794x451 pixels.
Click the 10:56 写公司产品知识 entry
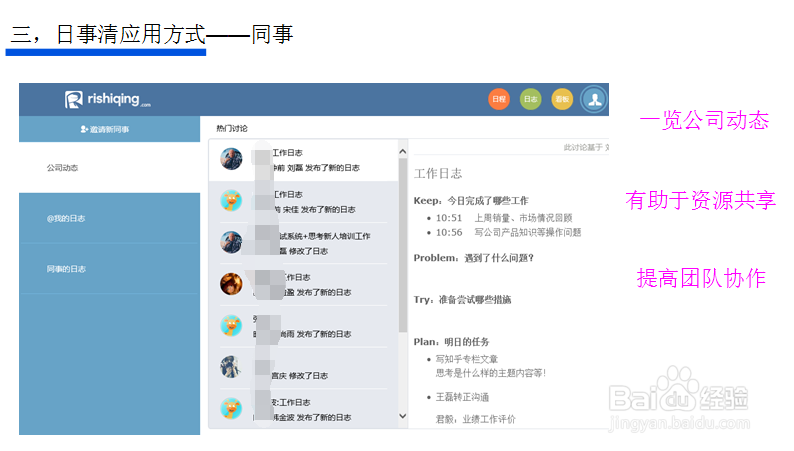tap(508, 232)
